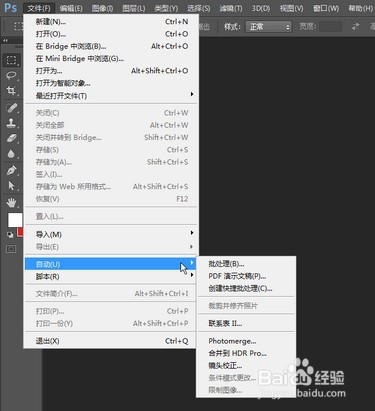Choose 在 Bridge 中浏览(B)...
The width and height of the screenshot is (375, 411).
pos(112,46)
